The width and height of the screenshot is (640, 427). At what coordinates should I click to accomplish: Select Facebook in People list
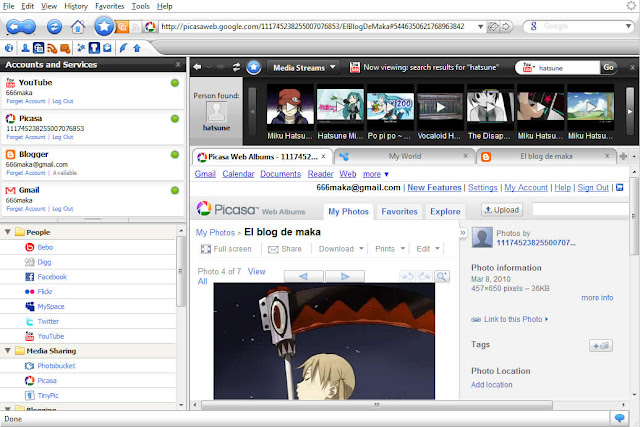pyautogui.click(x=52, y=277)
